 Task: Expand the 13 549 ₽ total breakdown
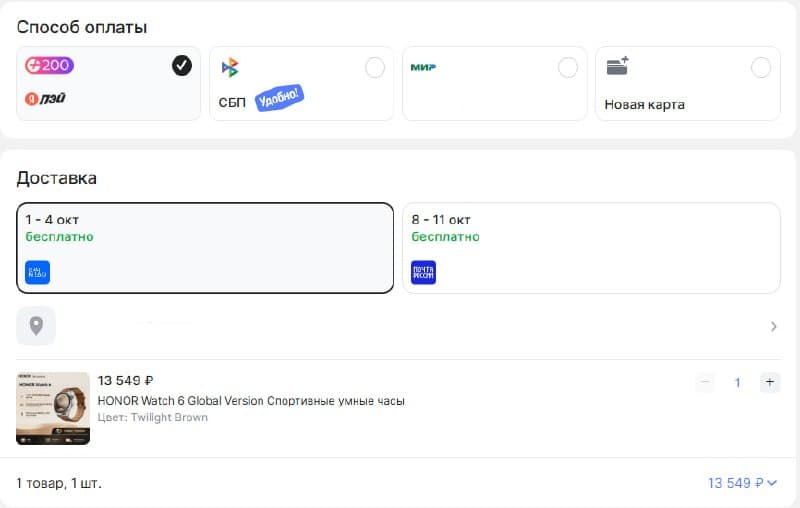pos(742,483)
